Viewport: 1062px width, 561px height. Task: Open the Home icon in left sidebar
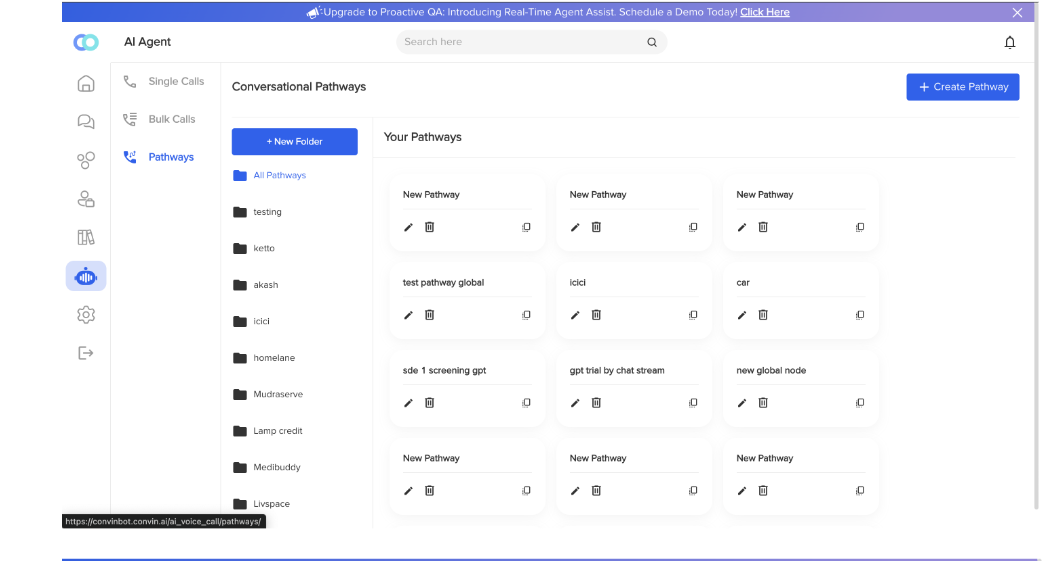[x=86, y=83]
